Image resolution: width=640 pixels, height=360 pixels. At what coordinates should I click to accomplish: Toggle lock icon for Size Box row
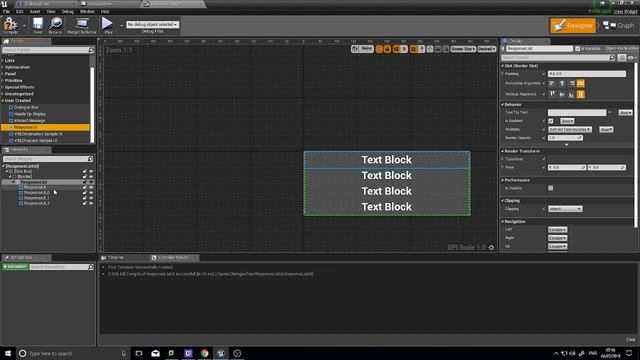click(x=85, y=171)
